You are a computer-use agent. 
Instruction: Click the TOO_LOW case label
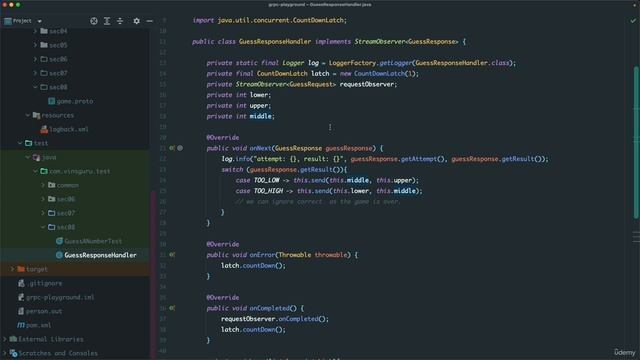click(x=267, y=180)
